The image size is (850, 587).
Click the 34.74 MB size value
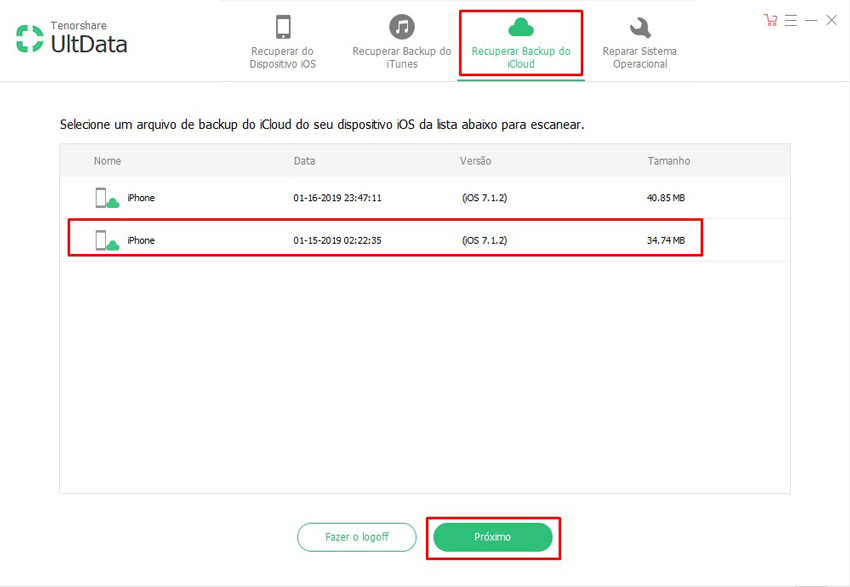666,240
